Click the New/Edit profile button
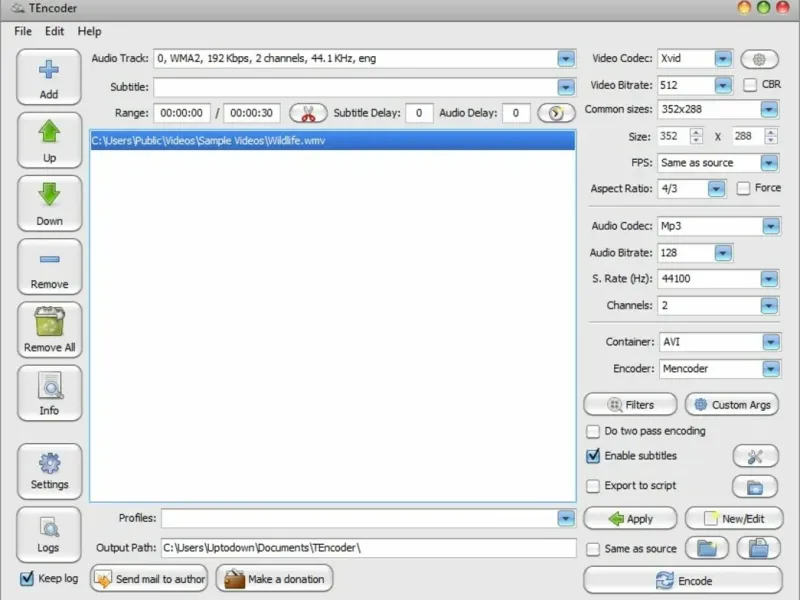The image size is (800, 600). tap(734, 519)
